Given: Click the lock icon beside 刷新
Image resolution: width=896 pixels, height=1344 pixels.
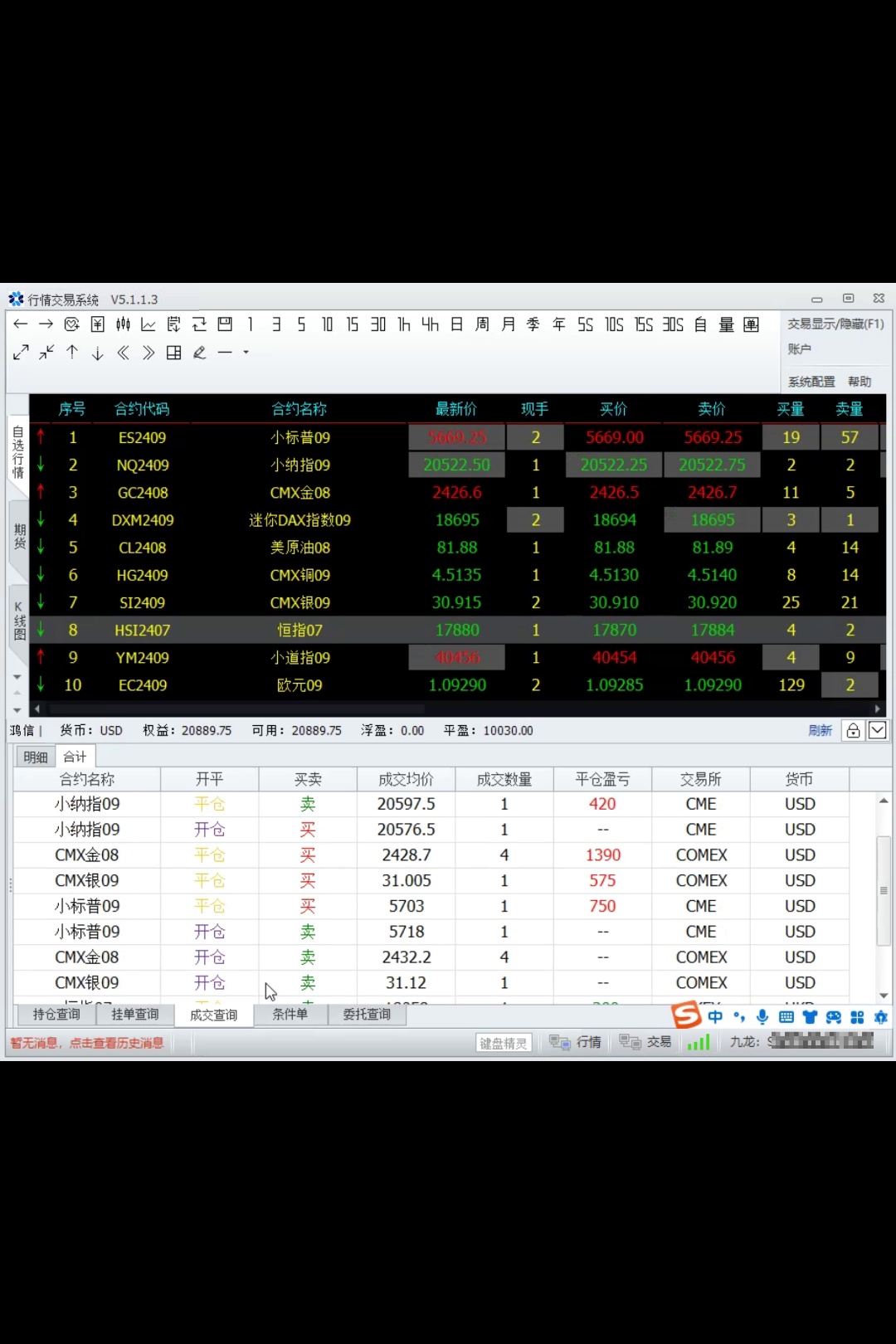Looking at the screenshot, I should coord(853,730).
